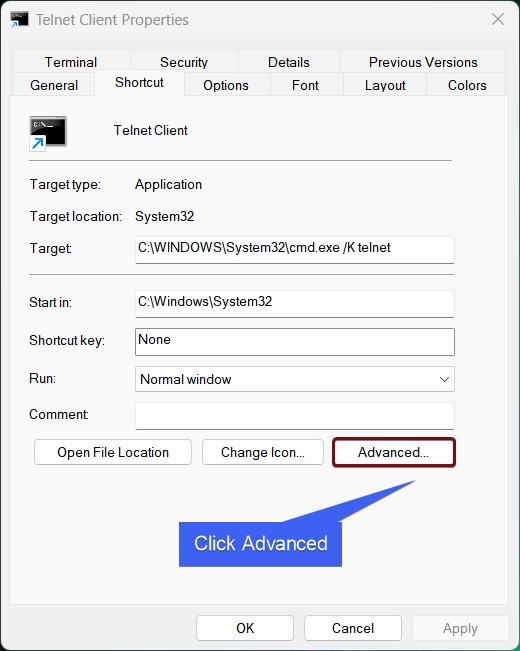The height and width of the screenshot is (651, 520).
Task: Click the Apply button
Action: 460,628
